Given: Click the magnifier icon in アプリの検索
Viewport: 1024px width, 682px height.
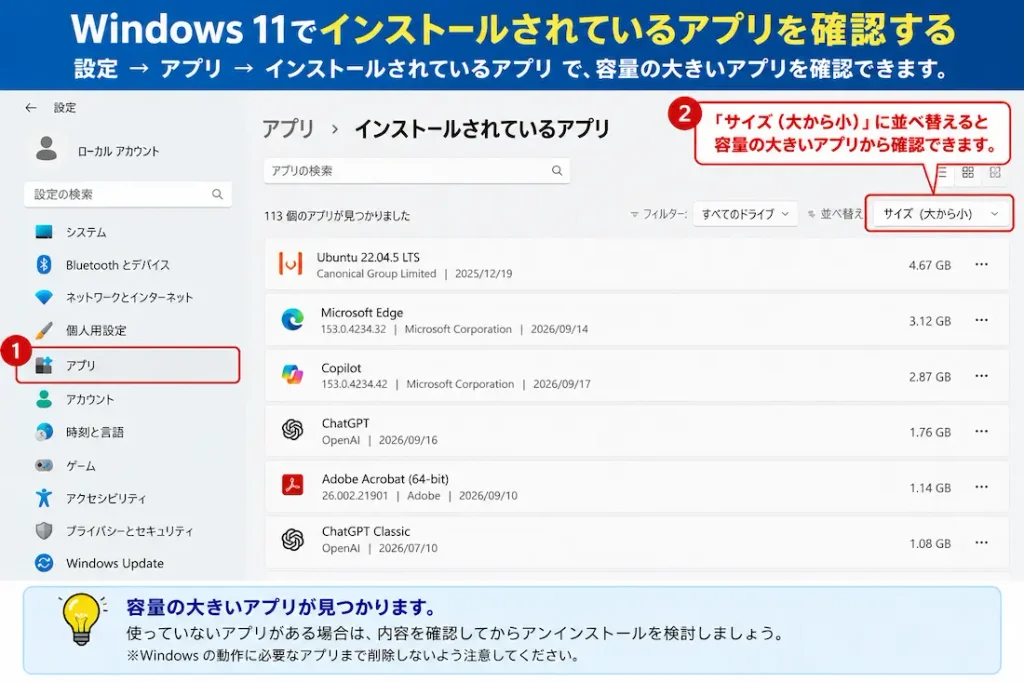Looking at the screenshot, I should click(557, 170).
